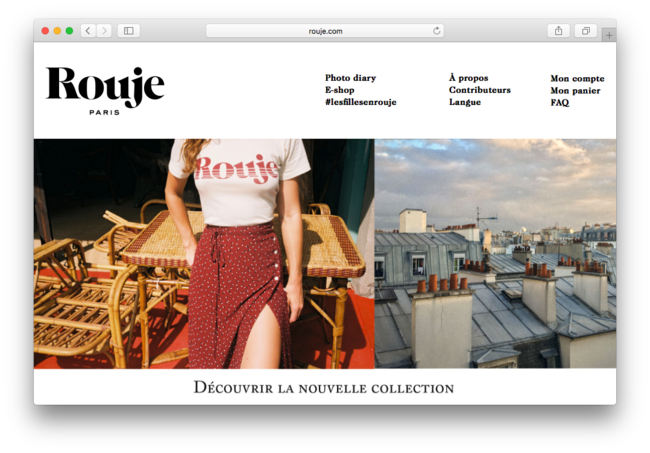650x453 pixels.
Task: Click the Paris rooftops photo
Action: click(495, 254)
